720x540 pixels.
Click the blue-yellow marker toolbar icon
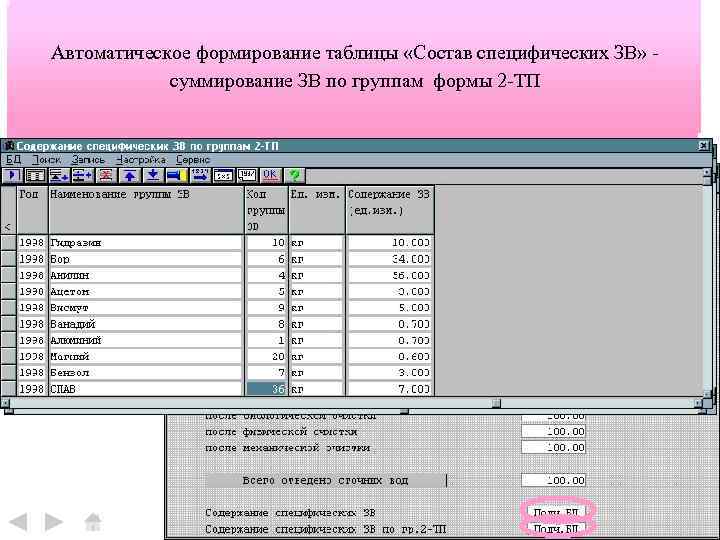coord(176,175)
